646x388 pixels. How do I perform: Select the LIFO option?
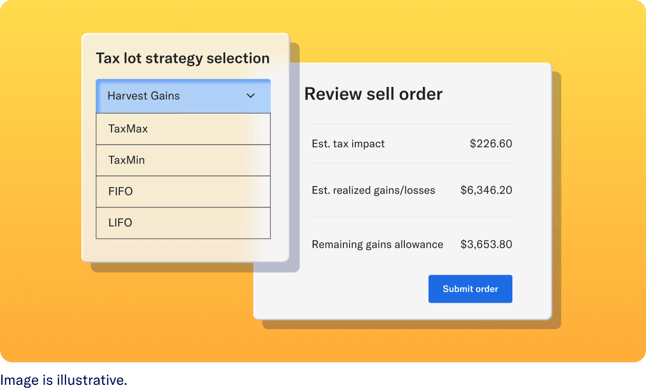click(x=183, y=223)
